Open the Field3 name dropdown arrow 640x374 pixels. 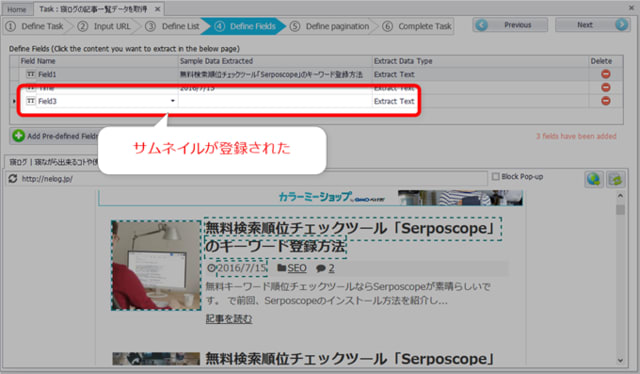coord(173,101)
